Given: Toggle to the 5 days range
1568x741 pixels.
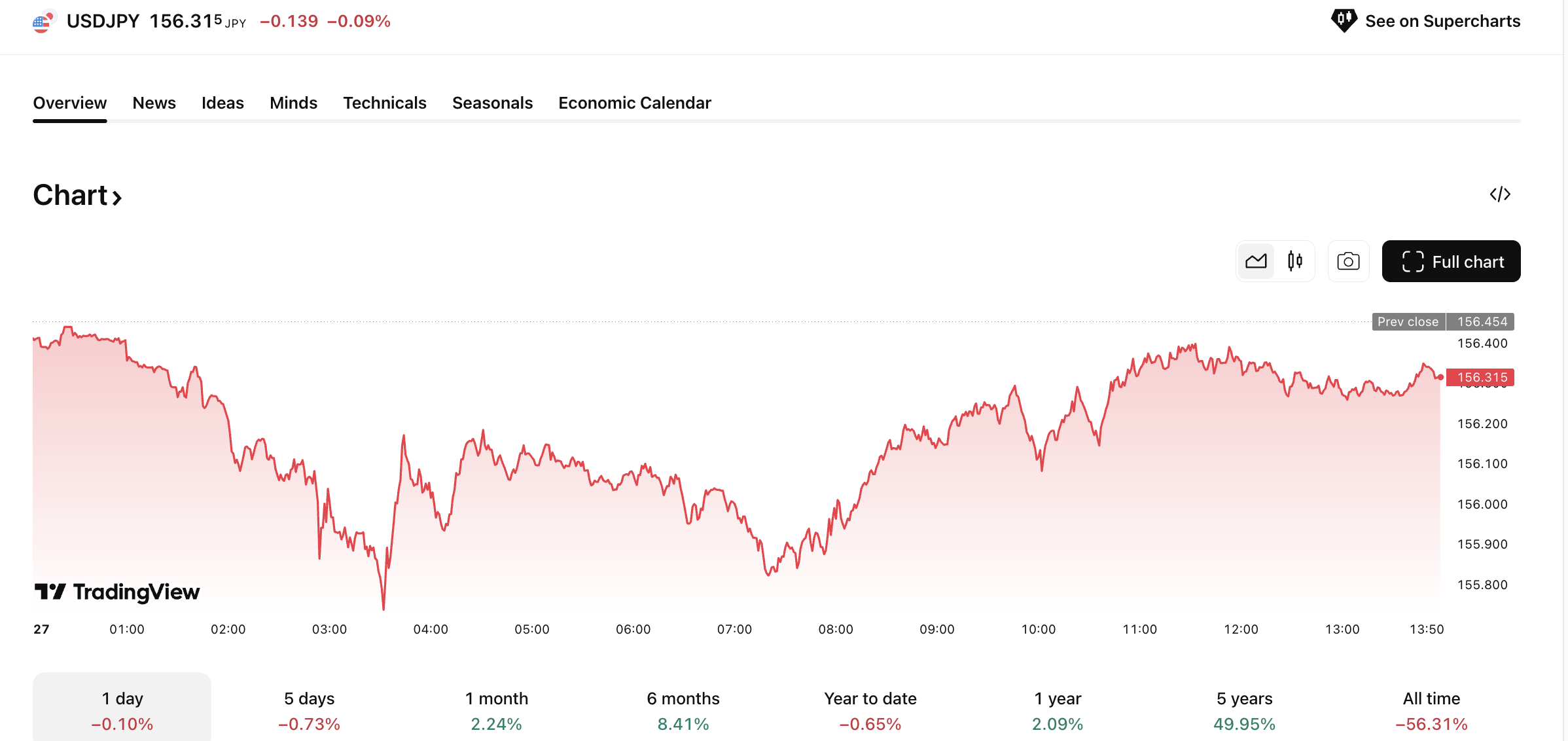Looking at the screenshot, I should pos(309,710).
